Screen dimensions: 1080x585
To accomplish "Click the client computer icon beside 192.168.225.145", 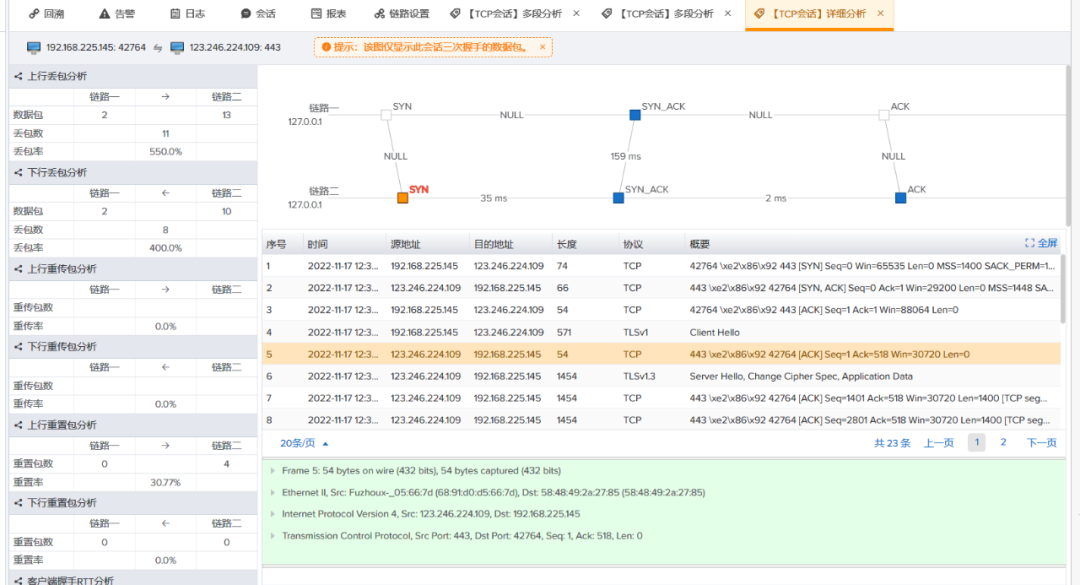I will click(x=34, y=48).
